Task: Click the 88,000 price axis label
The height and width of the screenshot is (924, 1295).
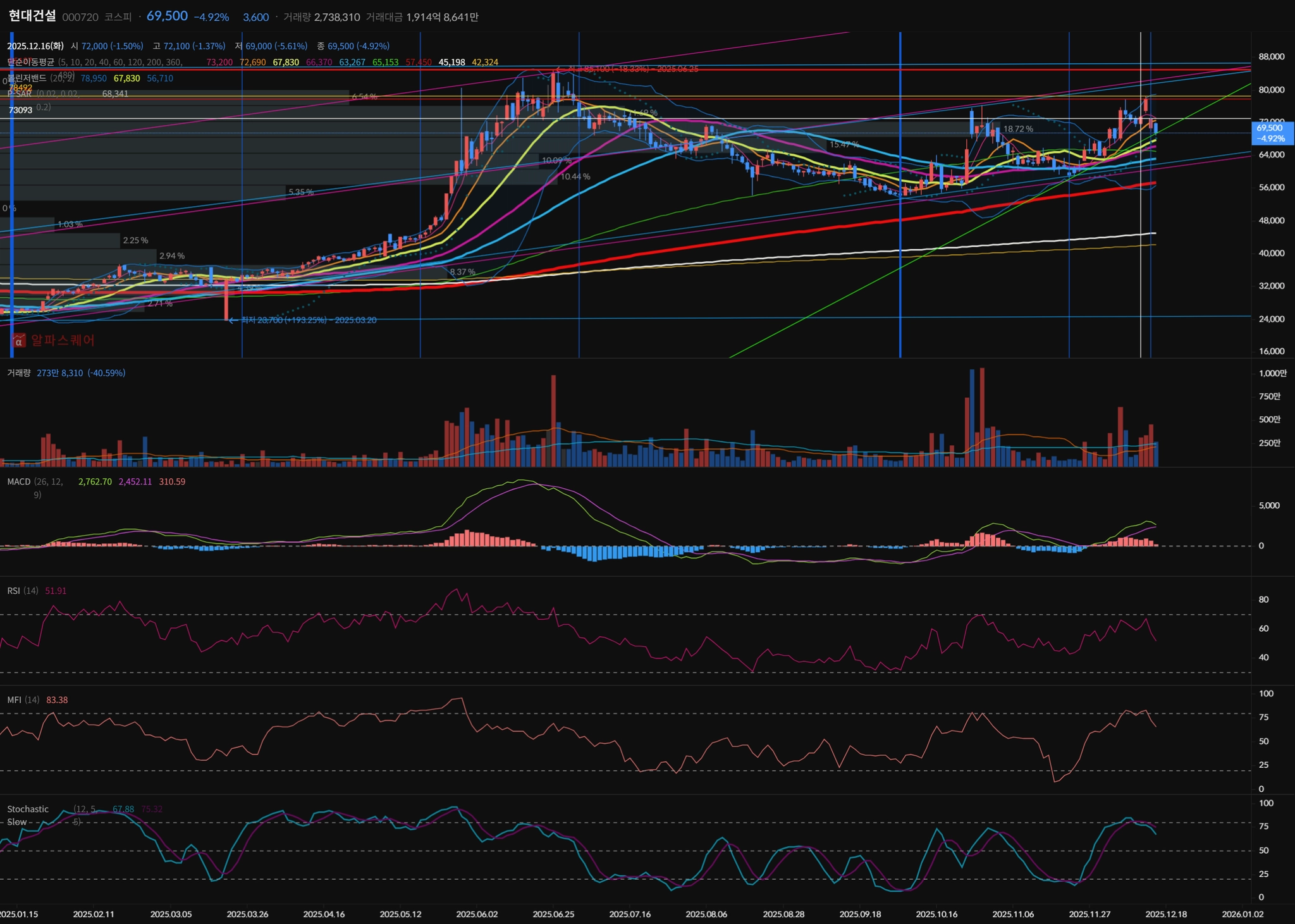Action: click(x=1271, y=57)
